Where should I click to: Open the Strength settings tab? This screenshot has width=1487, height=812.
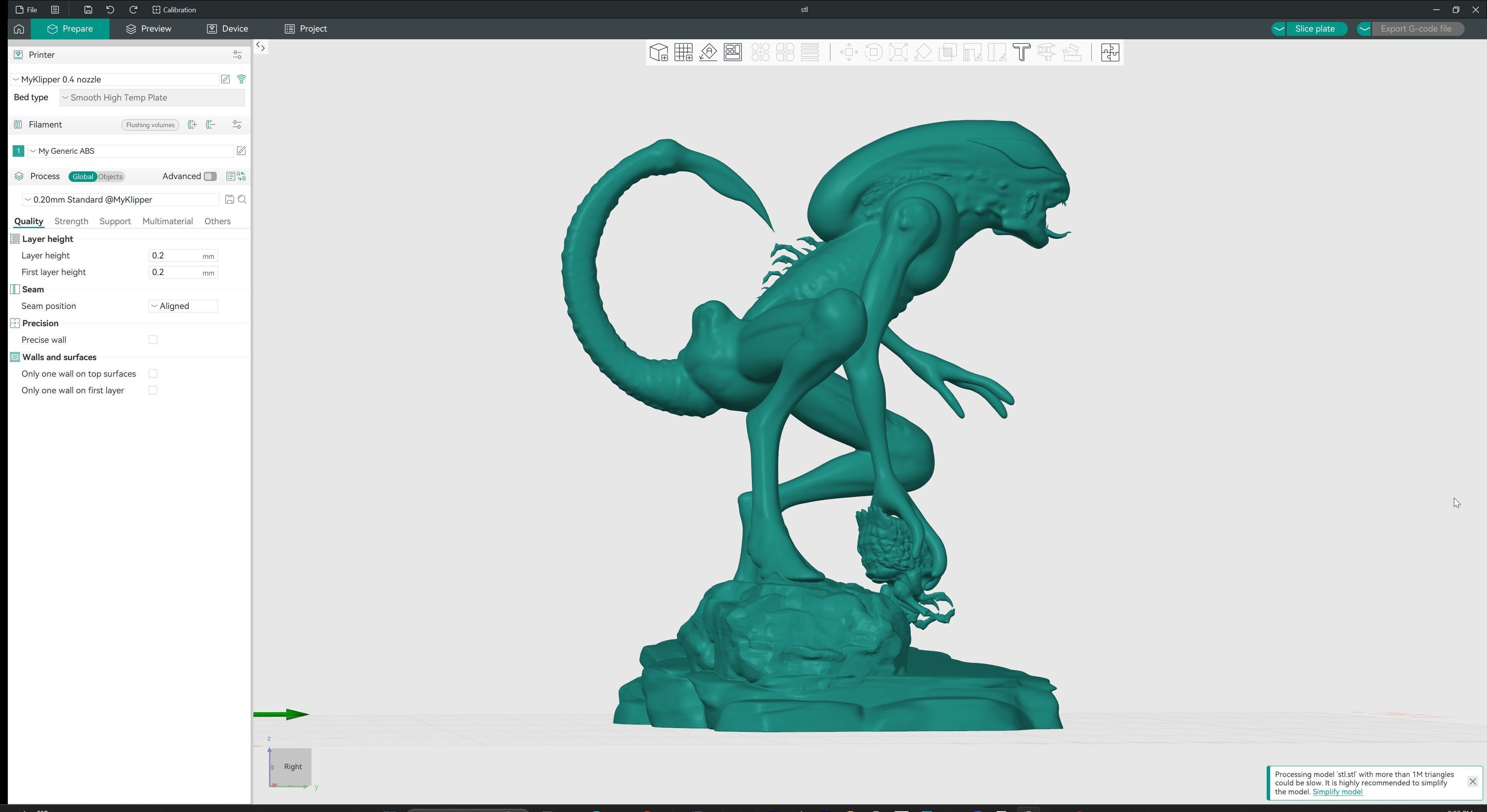72,221
